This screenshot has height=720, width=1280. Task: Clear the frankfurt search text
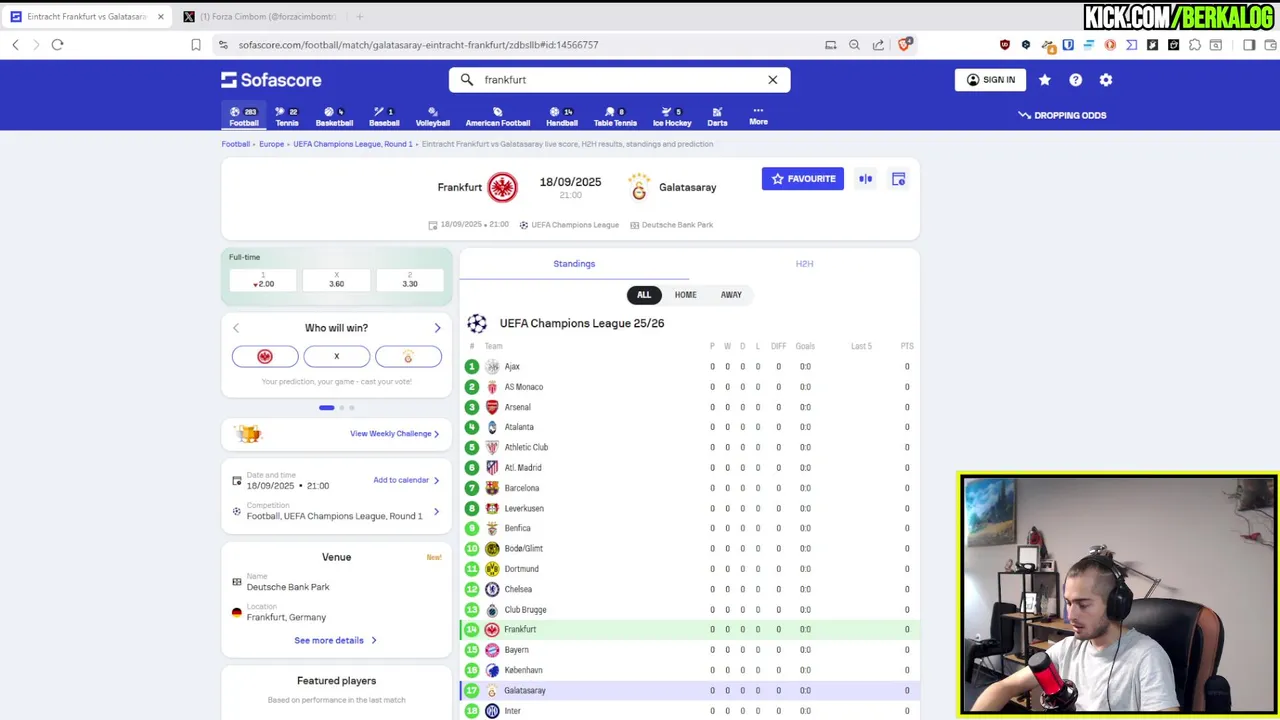(x=772, y=80)
